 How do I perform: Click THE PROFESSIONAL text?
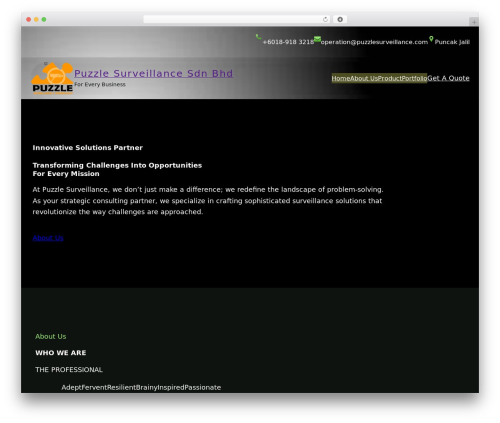click(x=69, y=370)
